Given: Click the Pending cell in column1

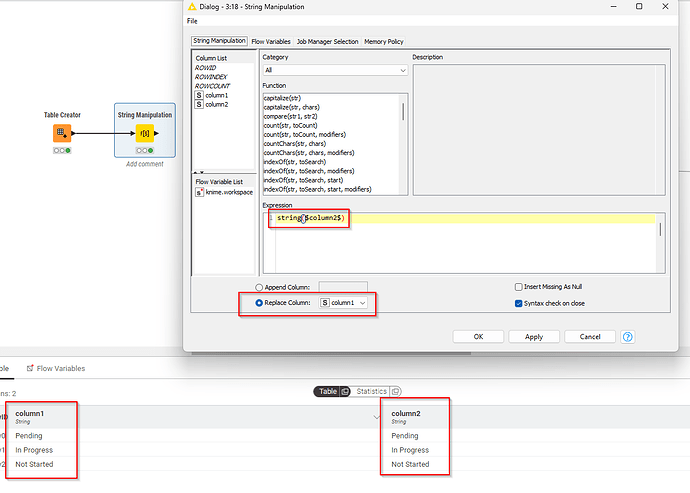Looking at the screenshot, I should pos(29,436).
